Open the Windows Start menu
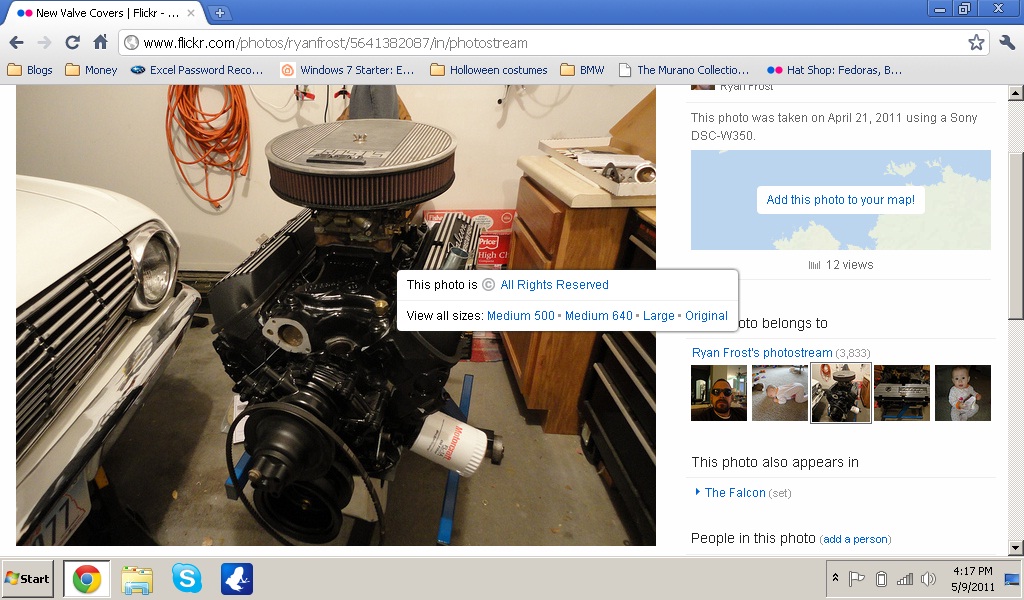Screen dimensions: 1024x600 click(28, 579)
